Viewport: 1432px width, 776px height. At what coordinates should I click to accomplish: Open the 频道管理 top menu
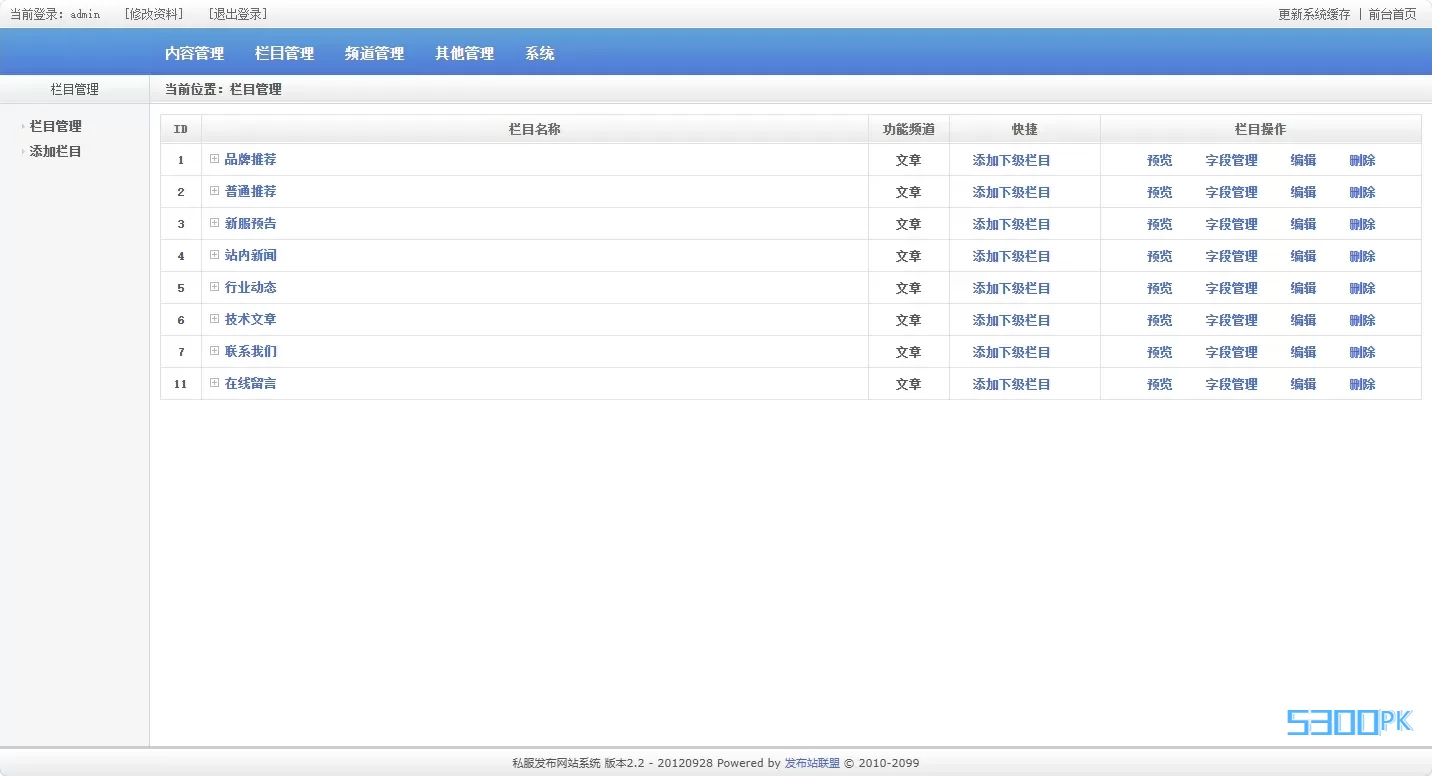pos(374,54)
